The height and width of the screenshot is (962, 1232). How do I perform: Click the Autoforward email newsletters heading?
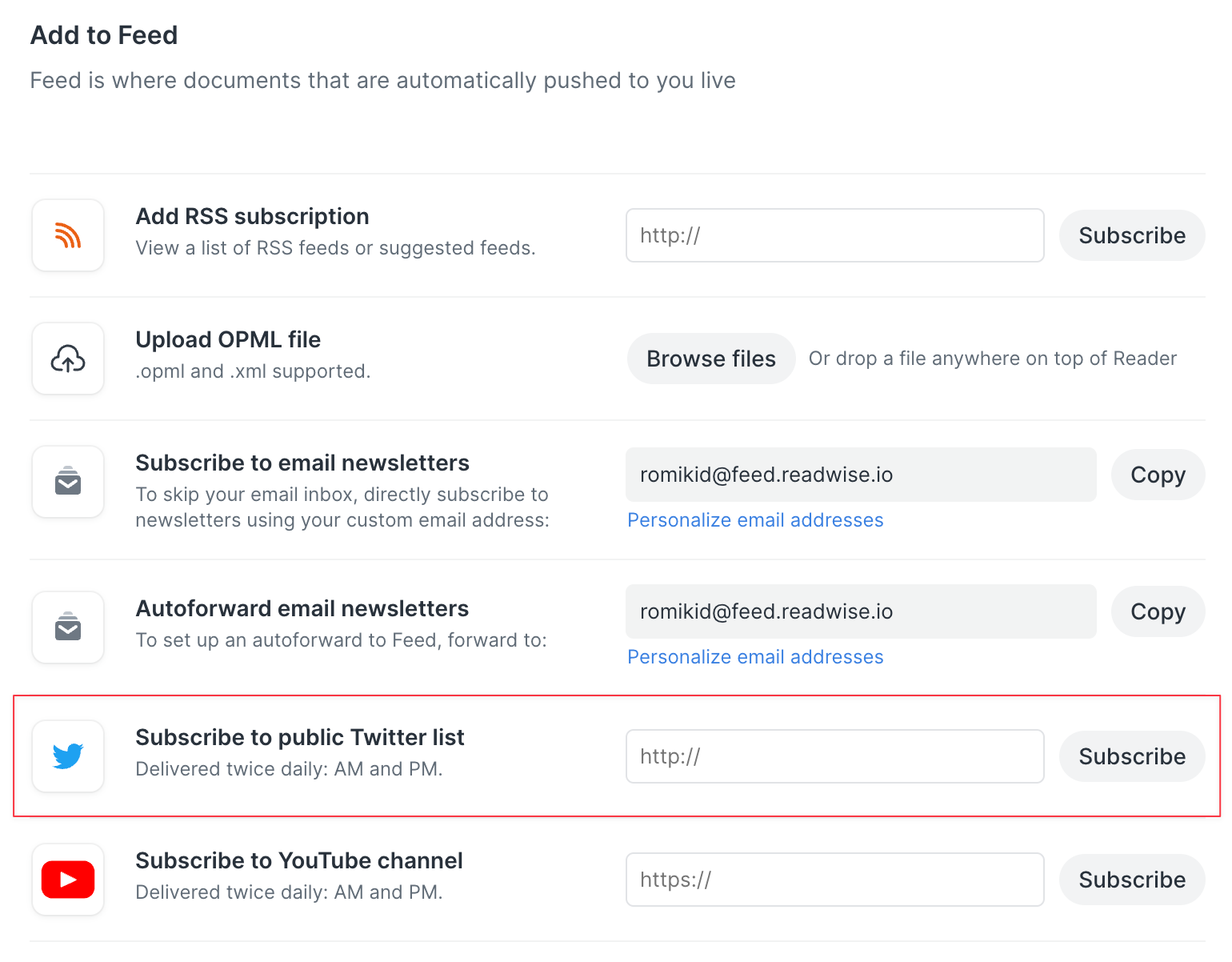tap(302, 608)
